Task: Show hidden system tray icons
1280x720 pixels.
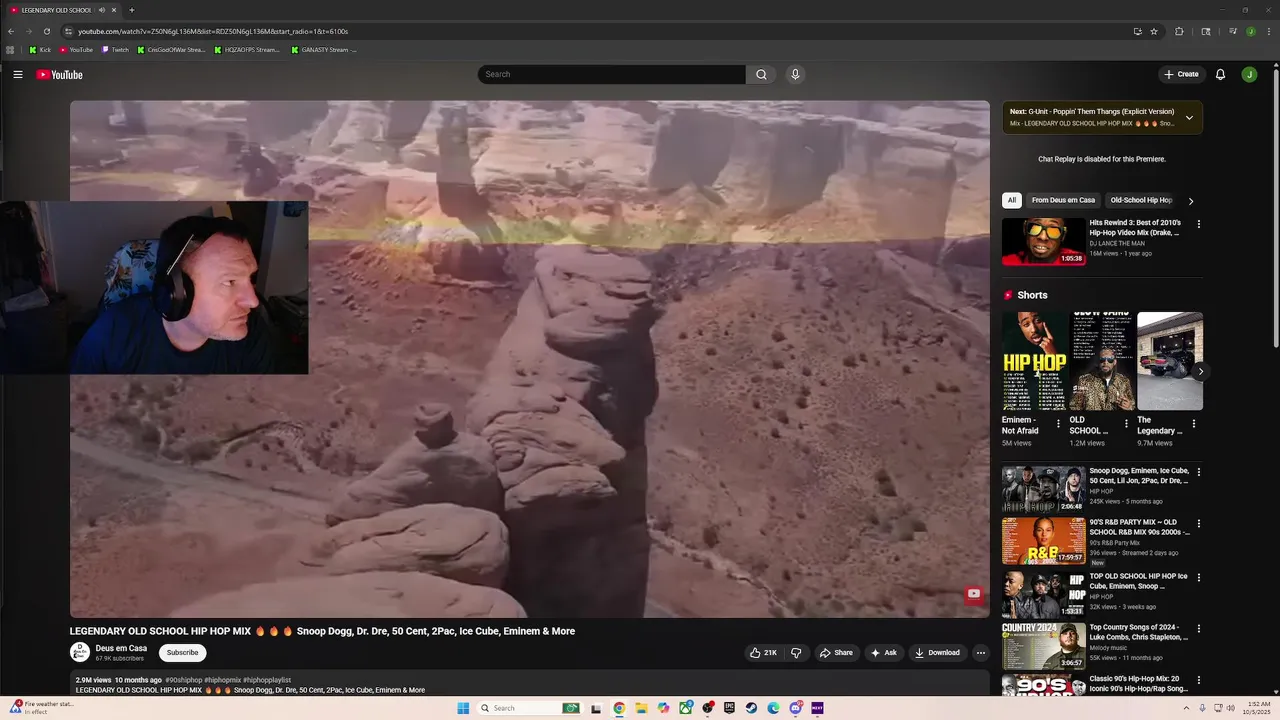Action: [1188, 708]
